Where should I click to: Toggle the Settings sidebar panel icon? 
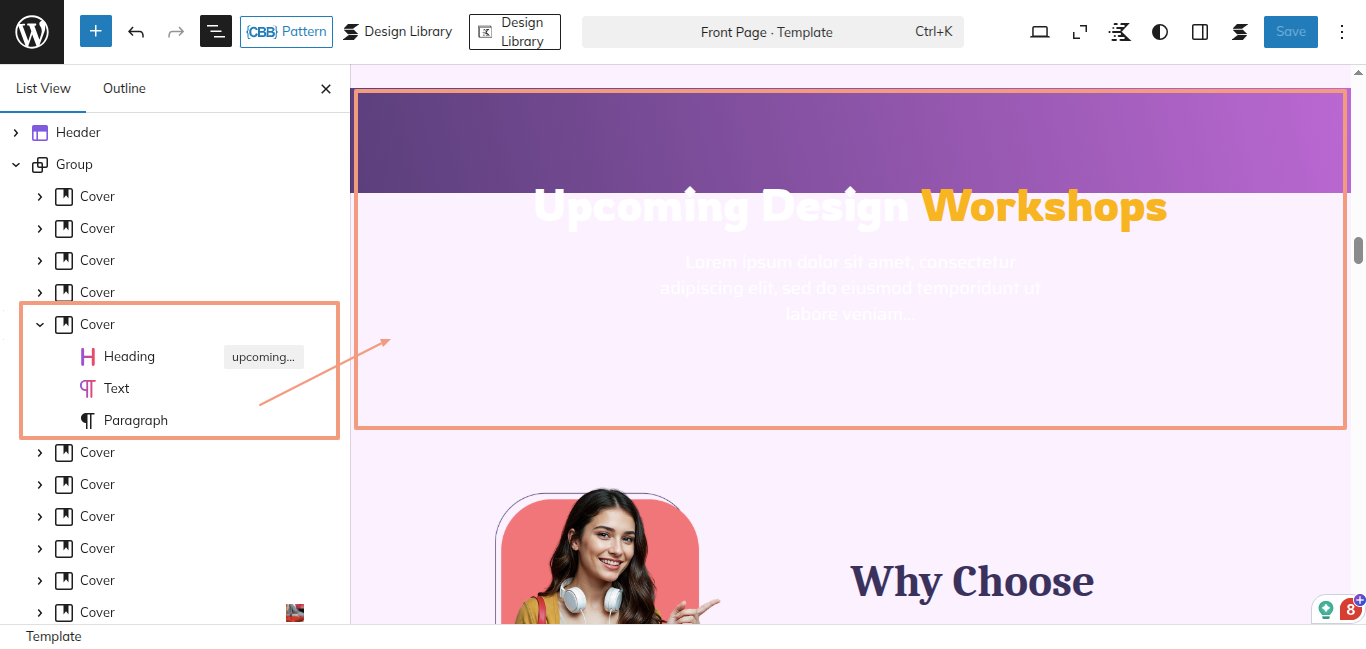[x=1200, y=32]
